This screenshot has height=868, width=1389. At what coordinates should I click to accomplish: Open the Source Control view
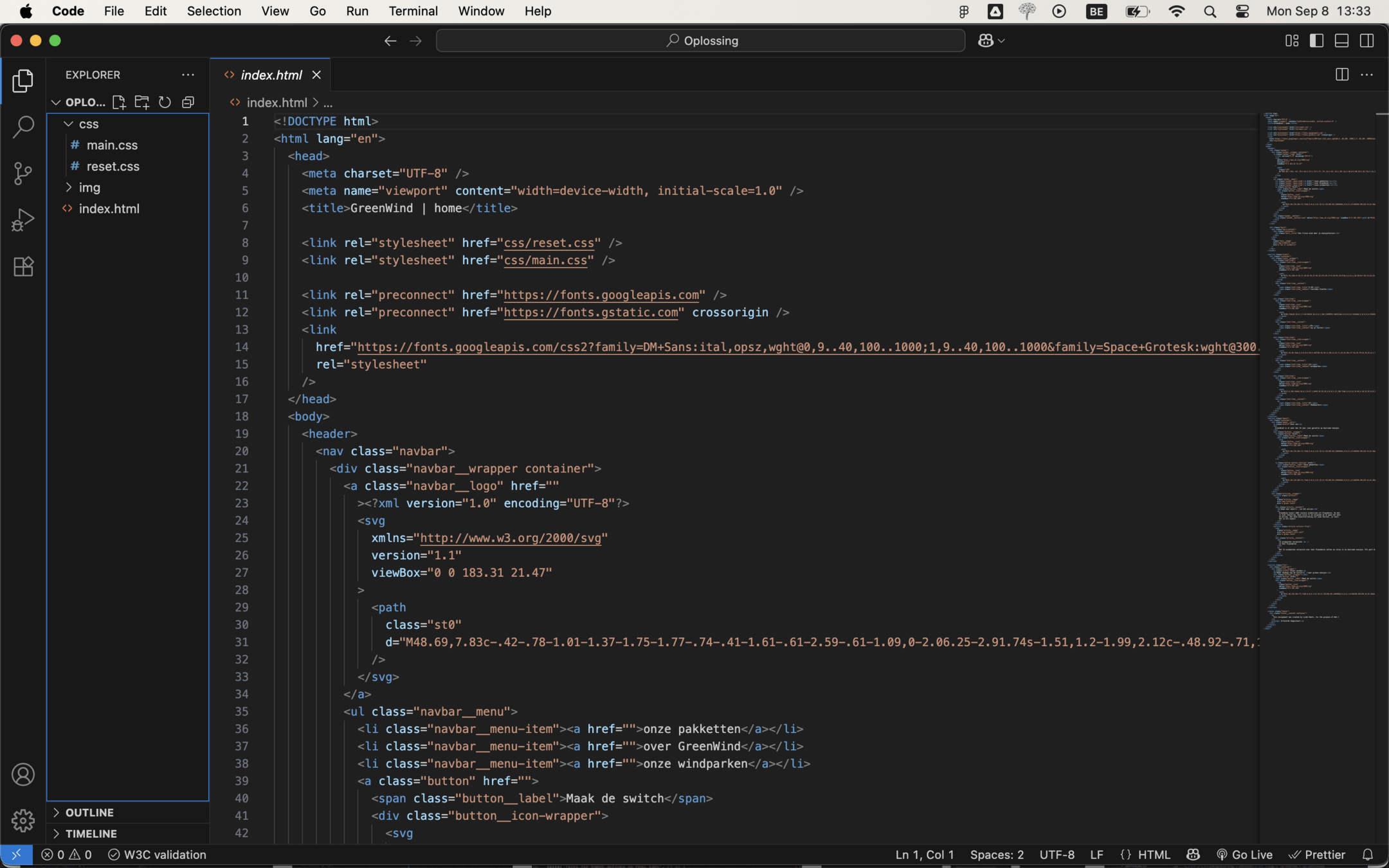(x=23, y=174)
